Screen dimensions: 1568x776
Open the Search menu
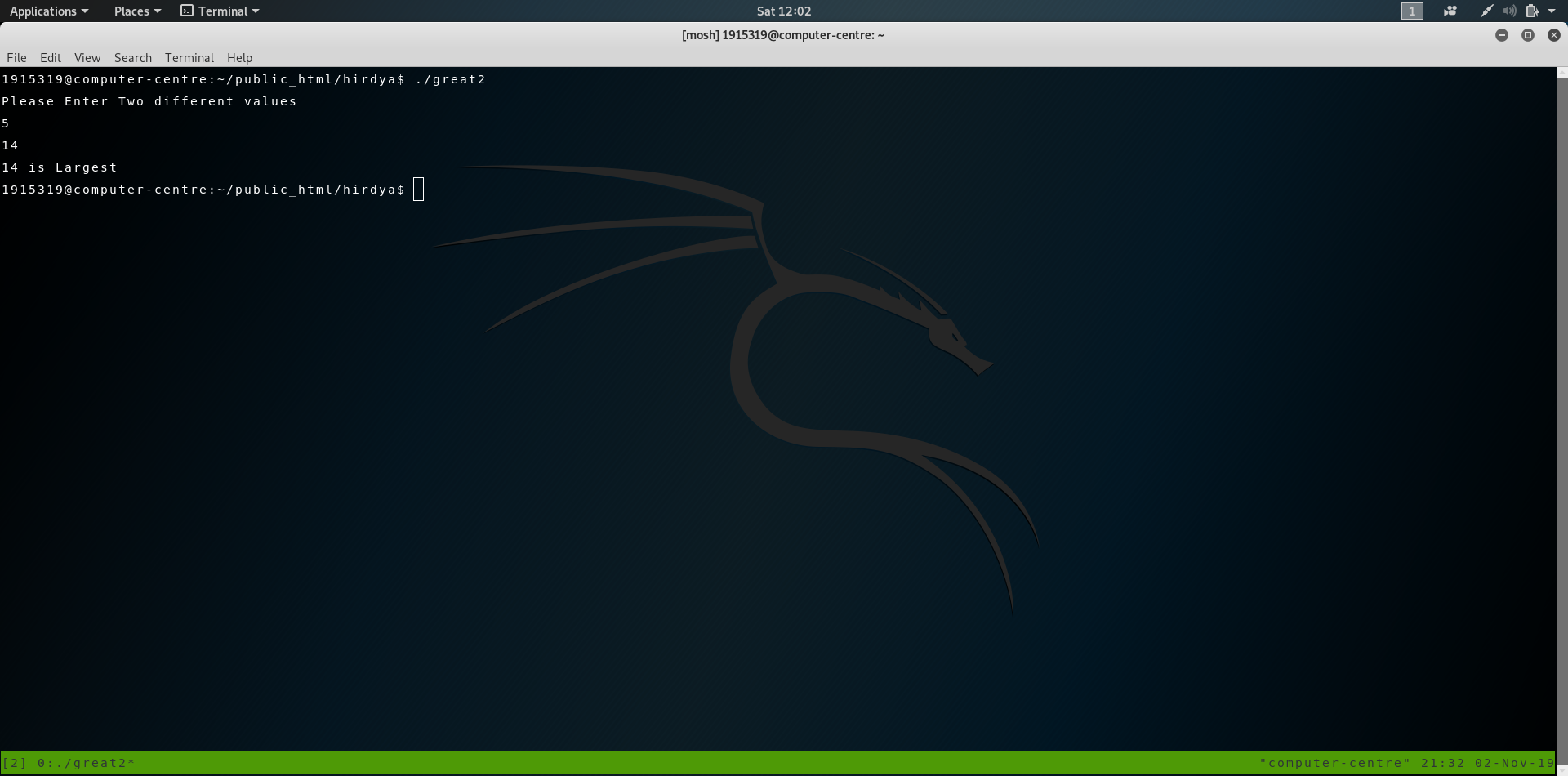(x=133, y=57)
